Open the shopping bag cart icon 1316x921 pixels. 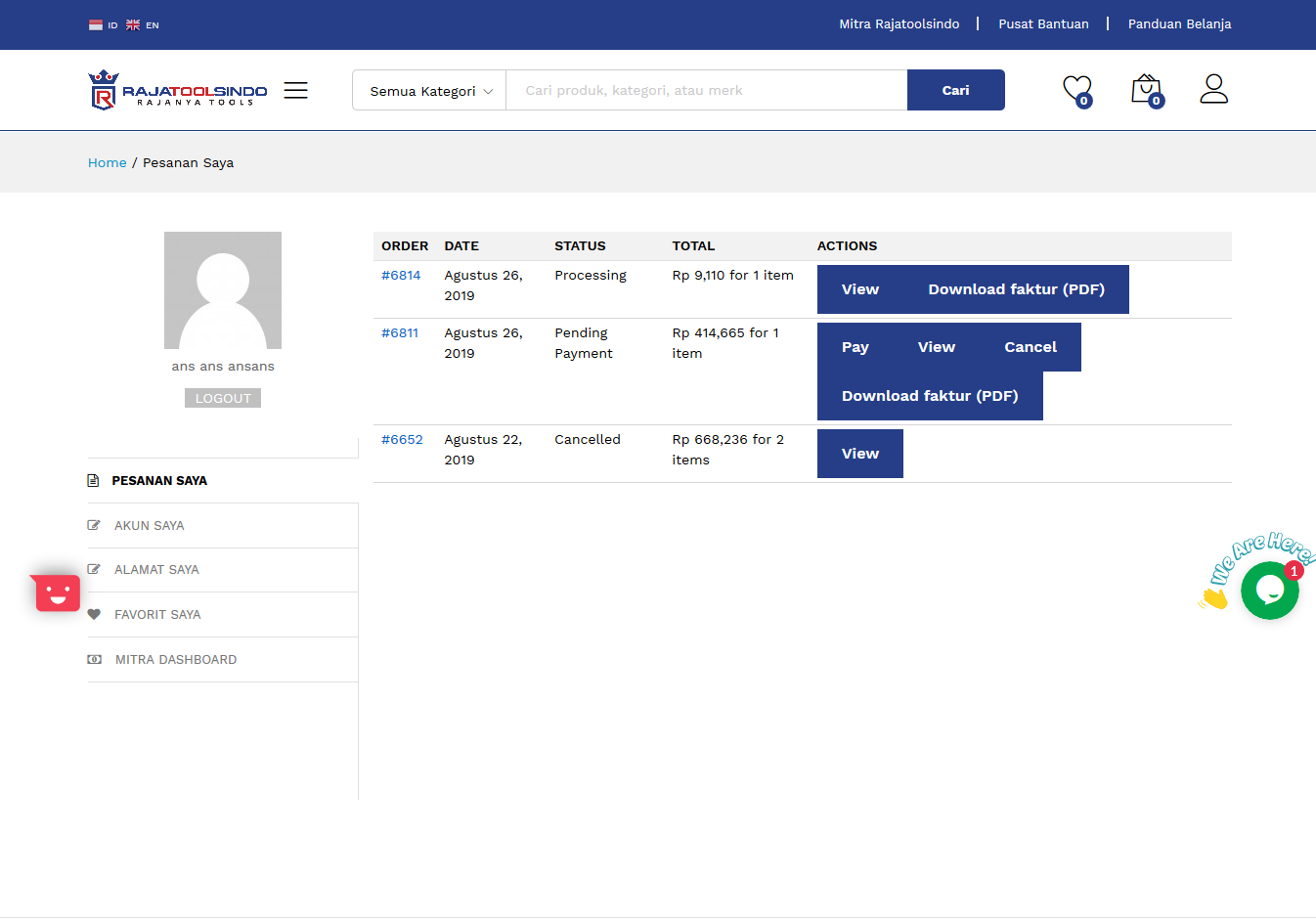click(1147, 90)
